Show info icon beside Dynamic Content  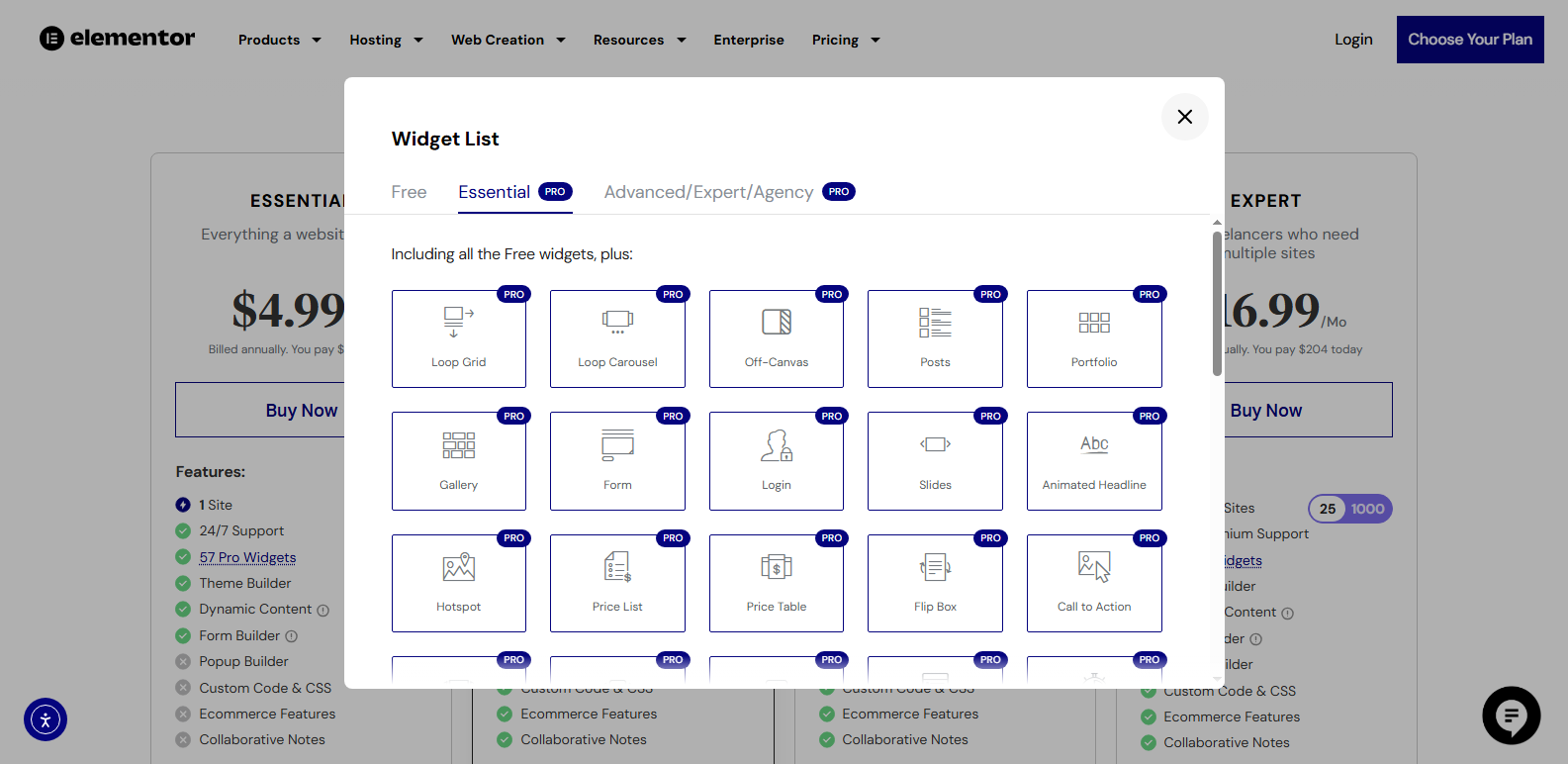tap(323, 611)
